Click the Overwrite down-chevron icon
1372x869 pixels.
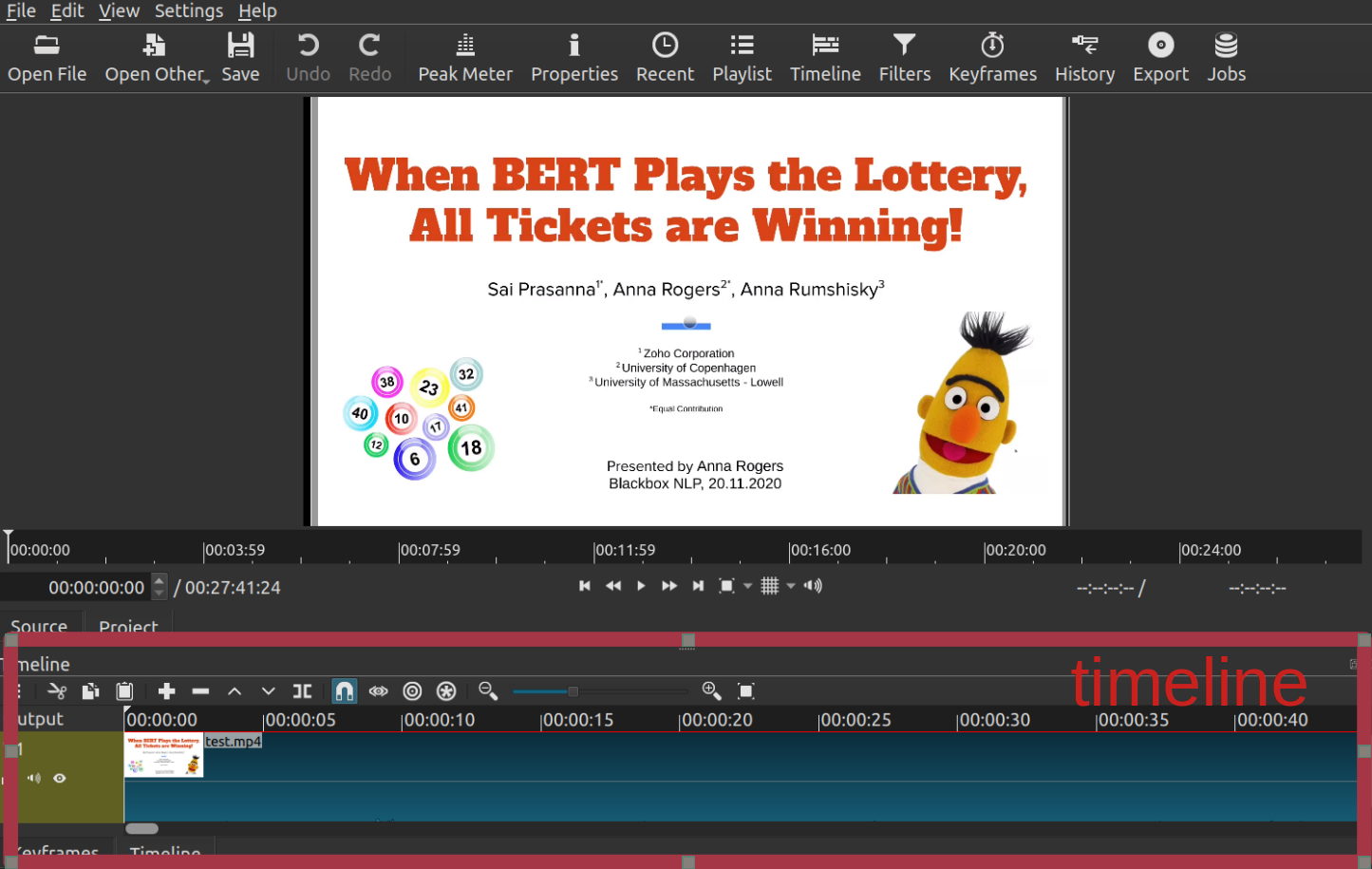pyautogui.click(x=269, y=691)
